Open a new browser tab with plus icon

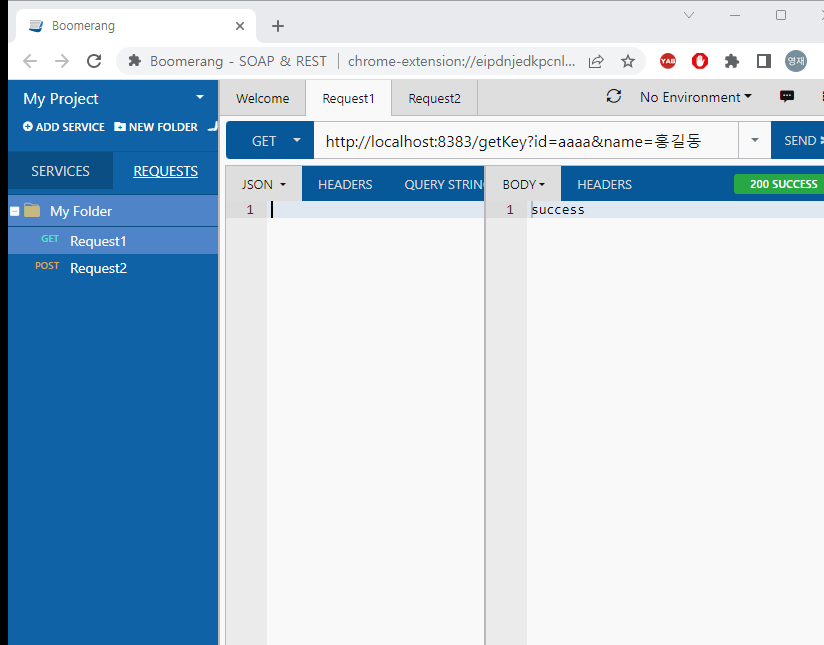278,26
